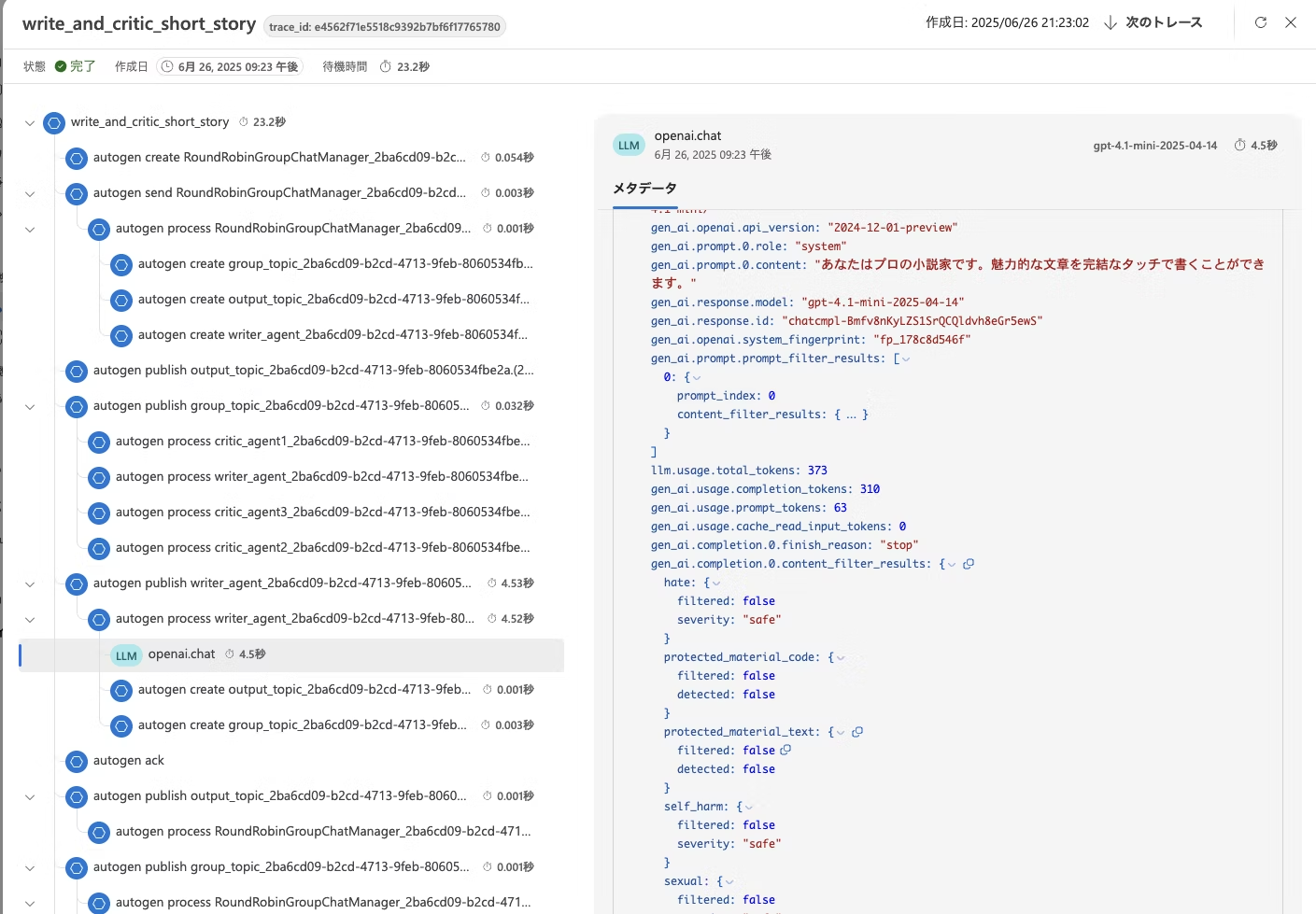This screenshot has height=914, width=1316.
Task: Click icon of autogen process critic_agent2 row
Action: (99, 548)
